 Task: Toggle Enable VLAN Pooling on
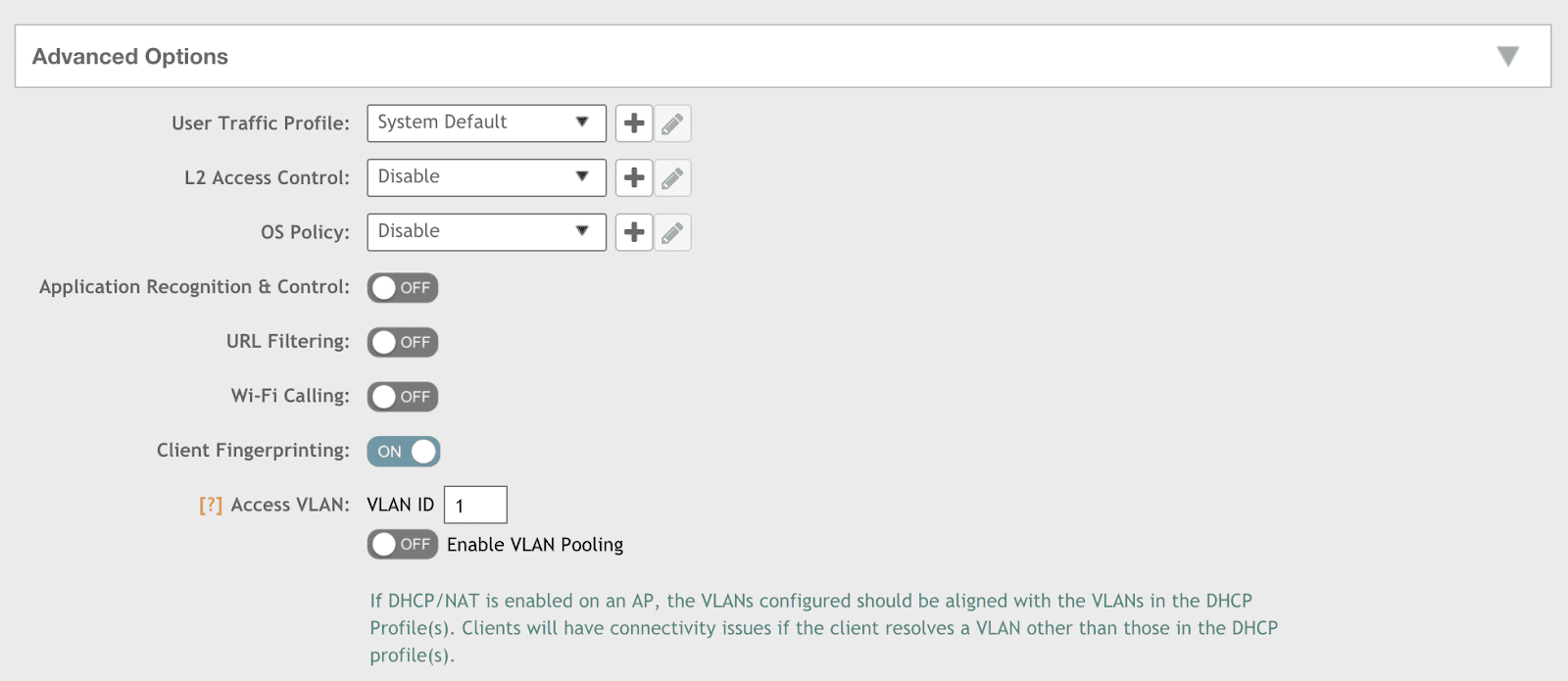coord(403,544)
